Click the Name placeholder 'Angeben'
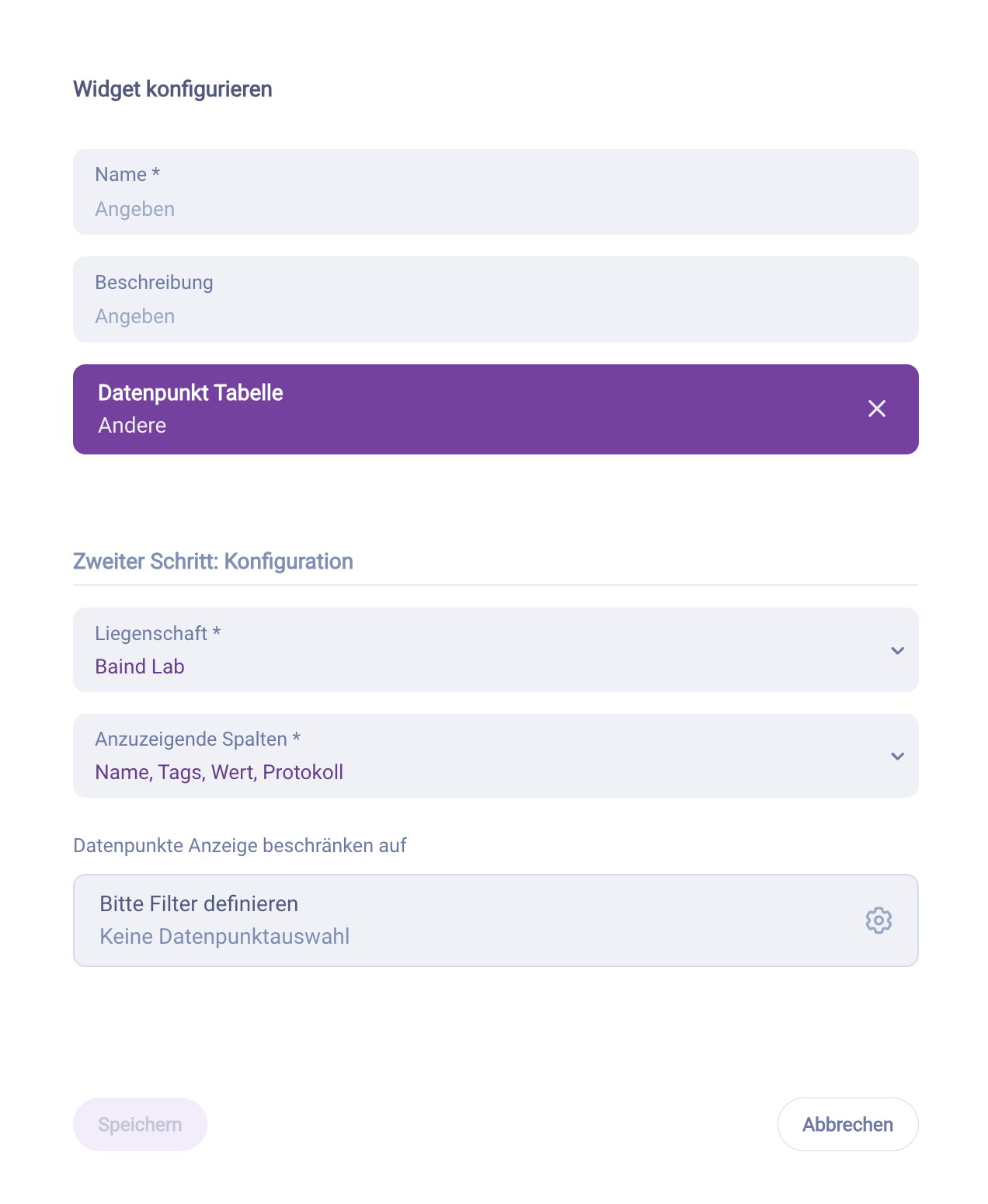Image resolution: width=988 pixels, height=1204 pixels. pyautogui.click(x=135, y=210)
